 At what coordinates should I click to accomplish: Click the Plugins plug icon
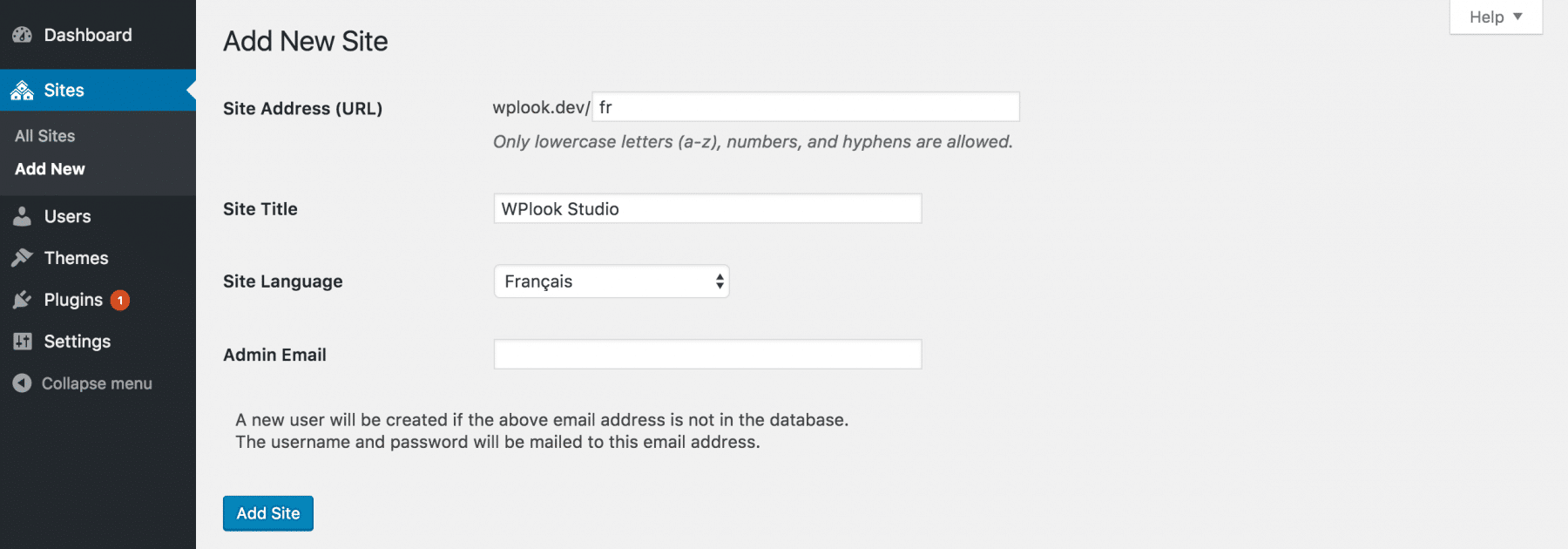pyautogui.click(x=22, y=300)
